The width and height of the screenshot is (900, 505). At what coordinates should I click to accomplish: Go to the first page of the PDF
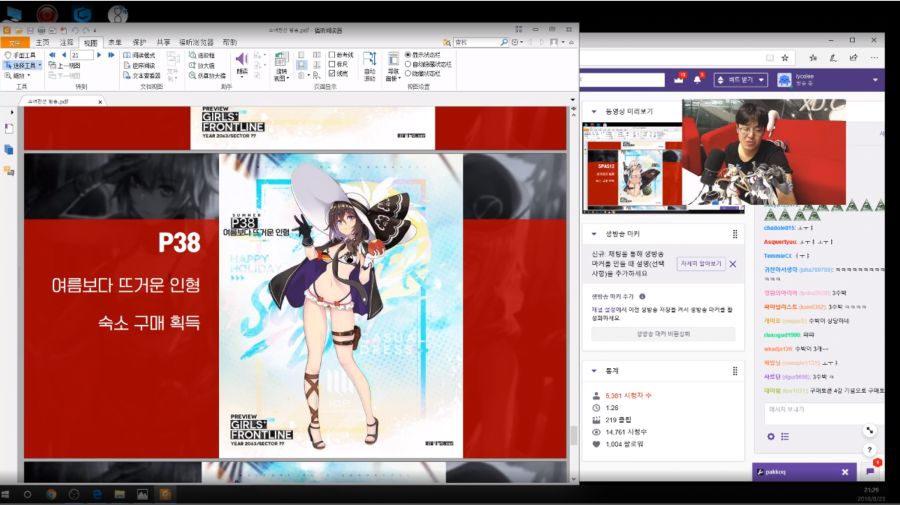[x=52, y=55]
